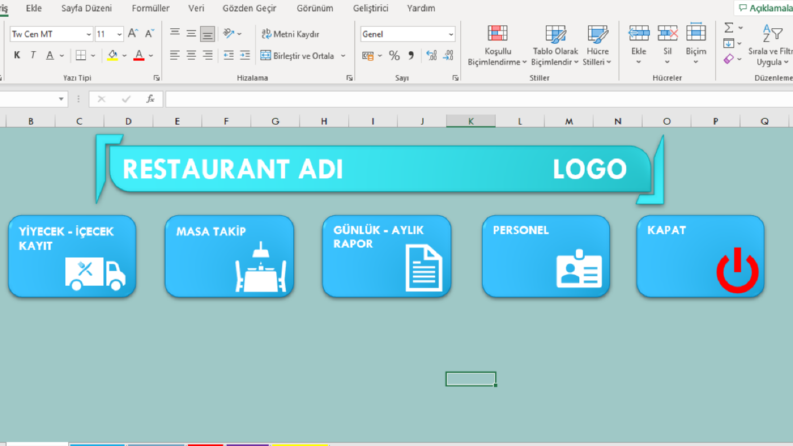Open text orientation options
Screen dimensions: 793x446
[232, 33]
